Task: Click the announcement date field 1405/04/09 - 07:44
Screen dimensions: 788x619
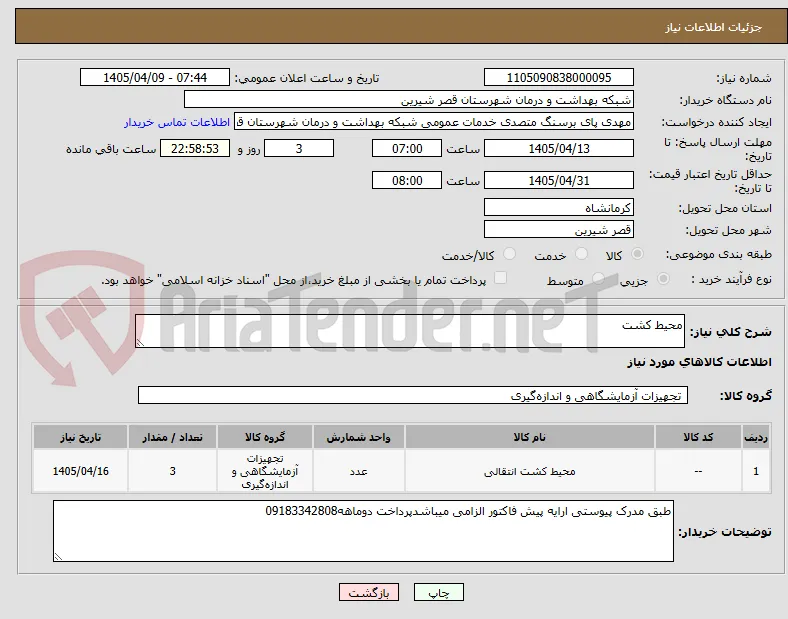Action: click(155, 77)
